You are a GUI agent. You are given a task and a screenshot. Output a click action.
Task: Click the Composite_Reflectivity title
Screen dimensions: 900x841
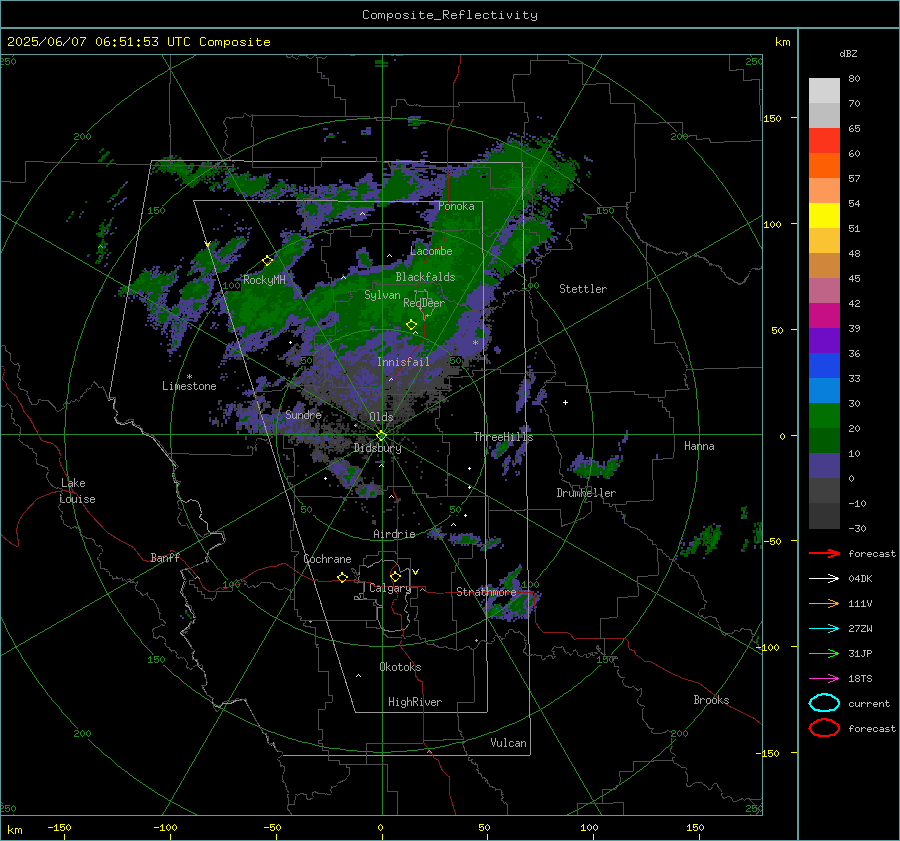click(450, 15)
